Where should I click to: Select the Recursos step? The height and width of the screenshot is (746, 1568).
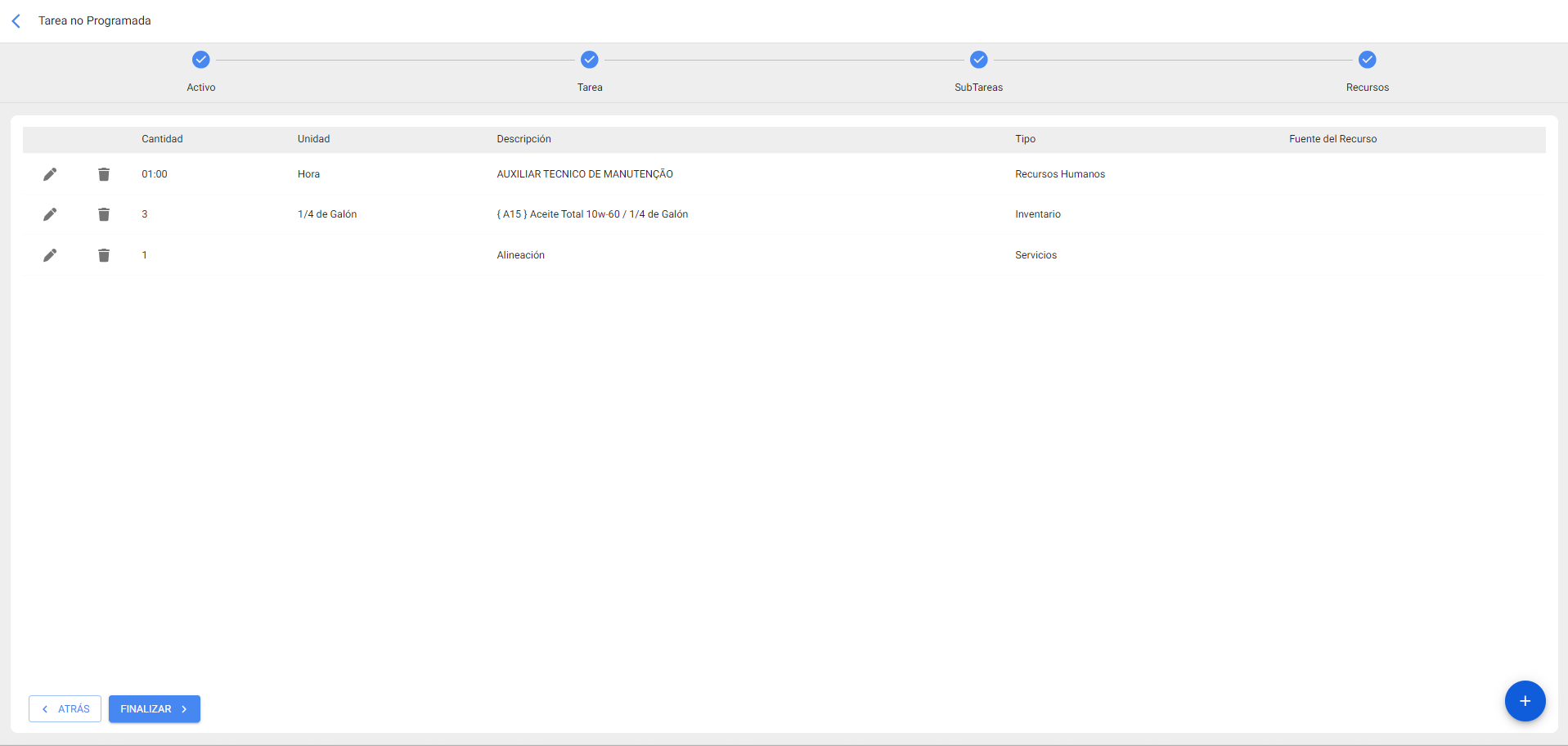point(1367,60)
